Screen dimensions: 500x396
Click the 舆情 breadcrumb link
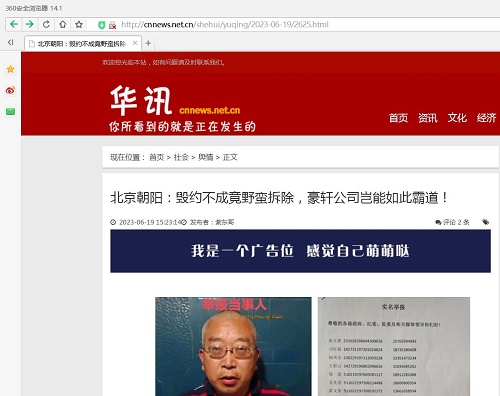coord(206,157)
